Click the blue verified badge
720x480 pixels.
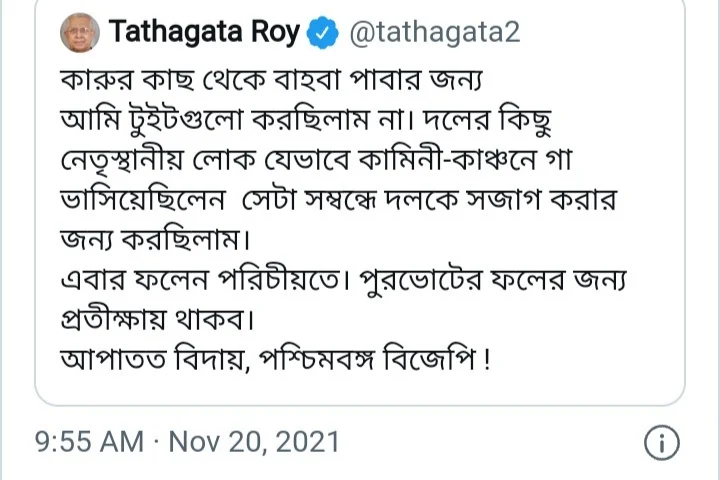point(319,34)
